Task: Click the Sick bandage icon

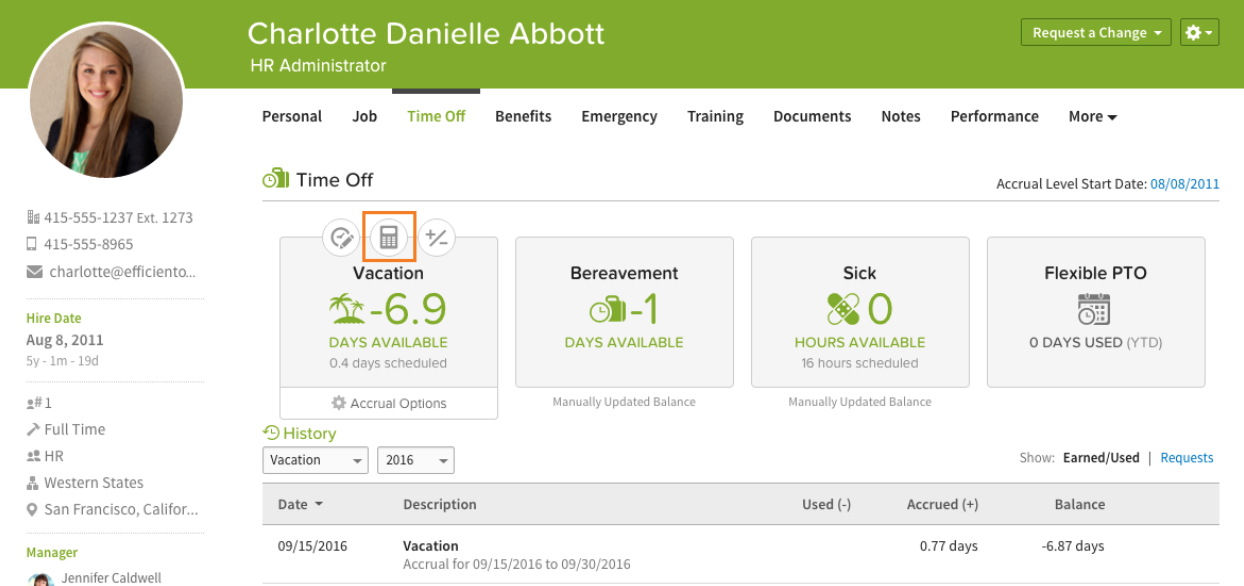Action: pos(843,309)
